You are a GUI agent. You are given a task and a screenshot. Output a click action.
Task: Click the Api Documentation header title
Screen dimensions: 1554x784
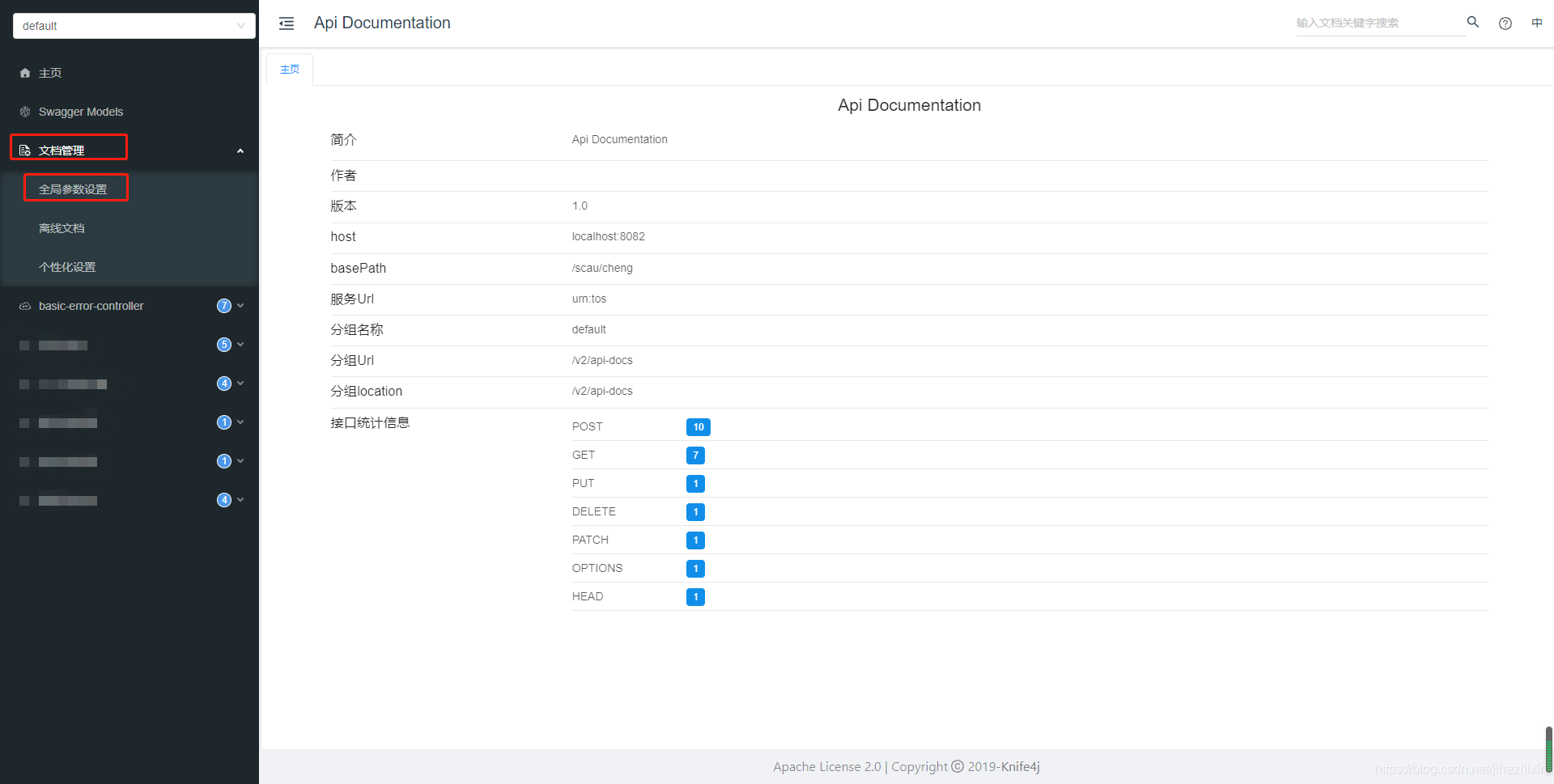382,23
